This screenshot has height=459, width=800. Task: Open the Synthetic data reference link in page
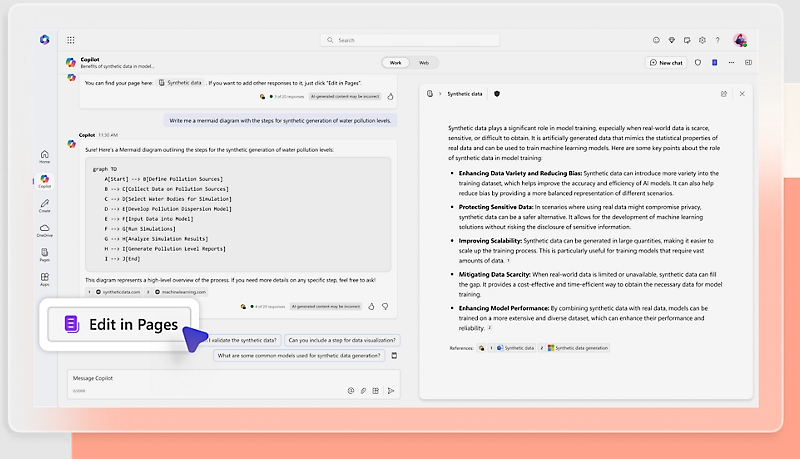pos(515,348)
